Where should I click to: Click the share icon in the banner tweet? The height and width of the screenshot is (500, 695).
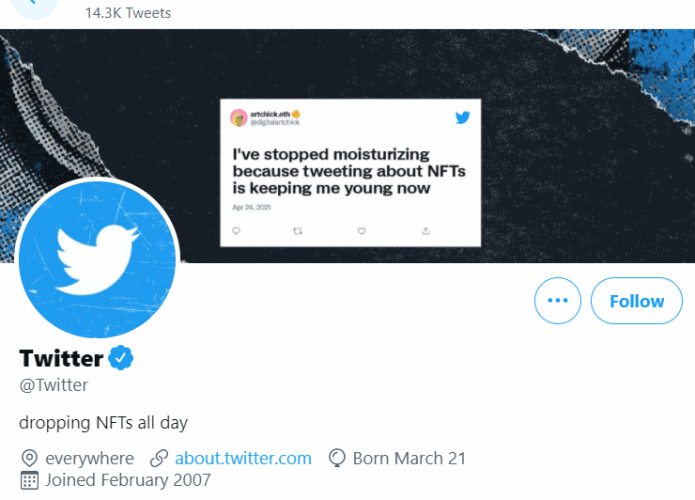pos(426,230)
